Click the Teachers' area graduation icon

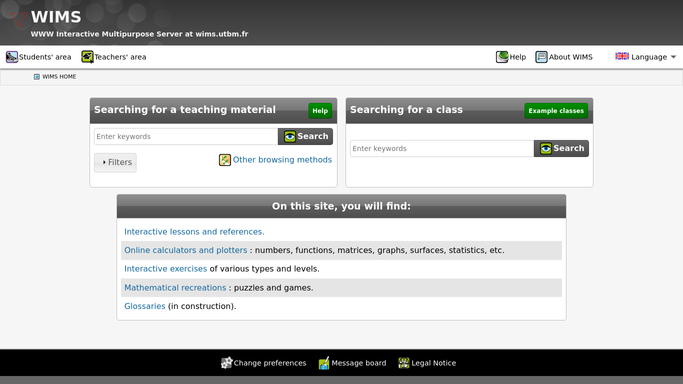point(87,57)
